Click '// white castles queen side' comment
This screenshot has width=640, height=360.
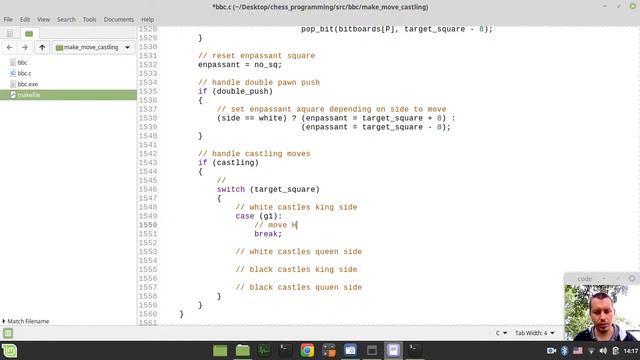pyautogui.click(x=299, y=252)
